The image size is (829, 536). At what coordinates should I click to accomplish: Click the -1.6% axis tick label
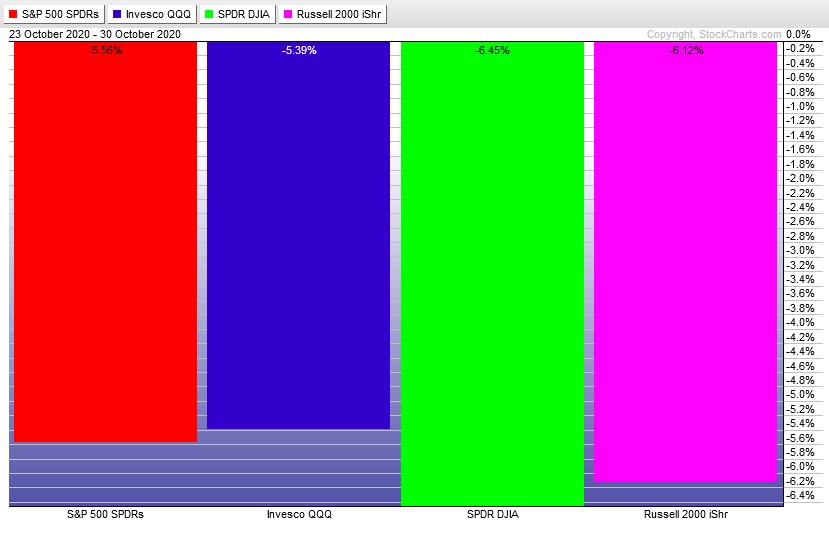click(800, 150)
